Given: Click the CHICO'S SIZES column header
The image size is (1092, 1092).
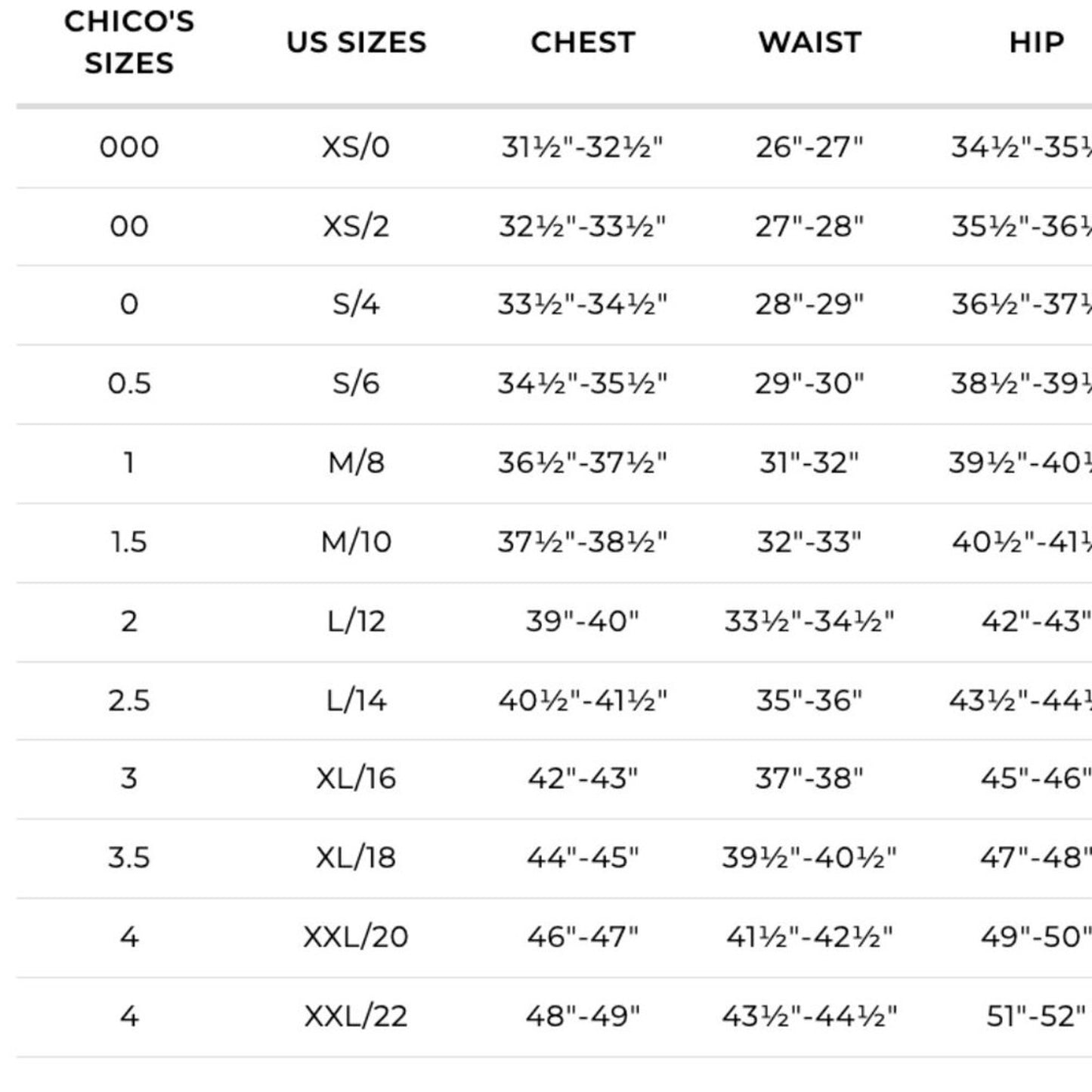Looking at the screenshot, I should click(129, 42).
